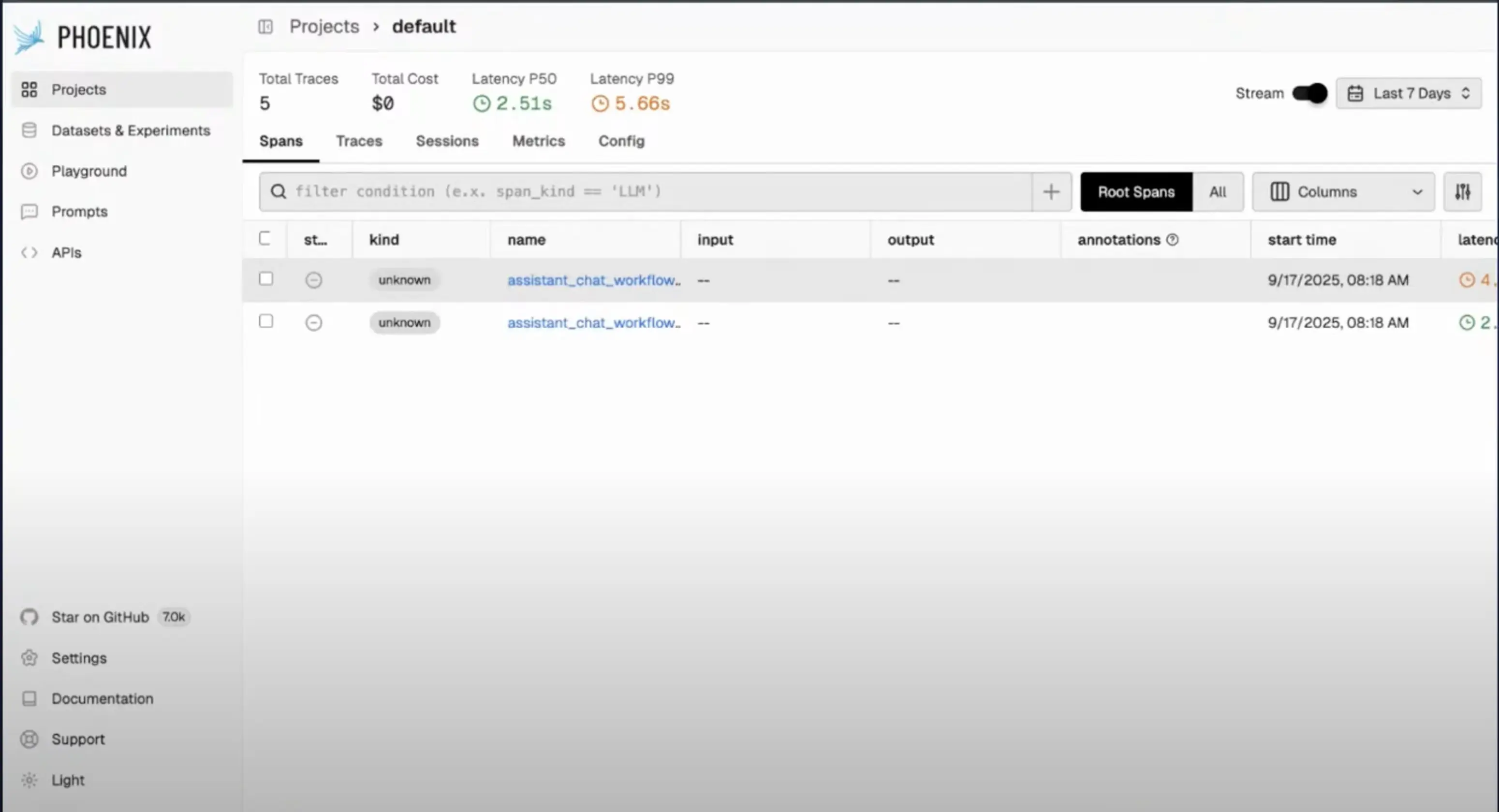
Task: Open the GitHub star icon link
Action: click(x=29, y=617)
